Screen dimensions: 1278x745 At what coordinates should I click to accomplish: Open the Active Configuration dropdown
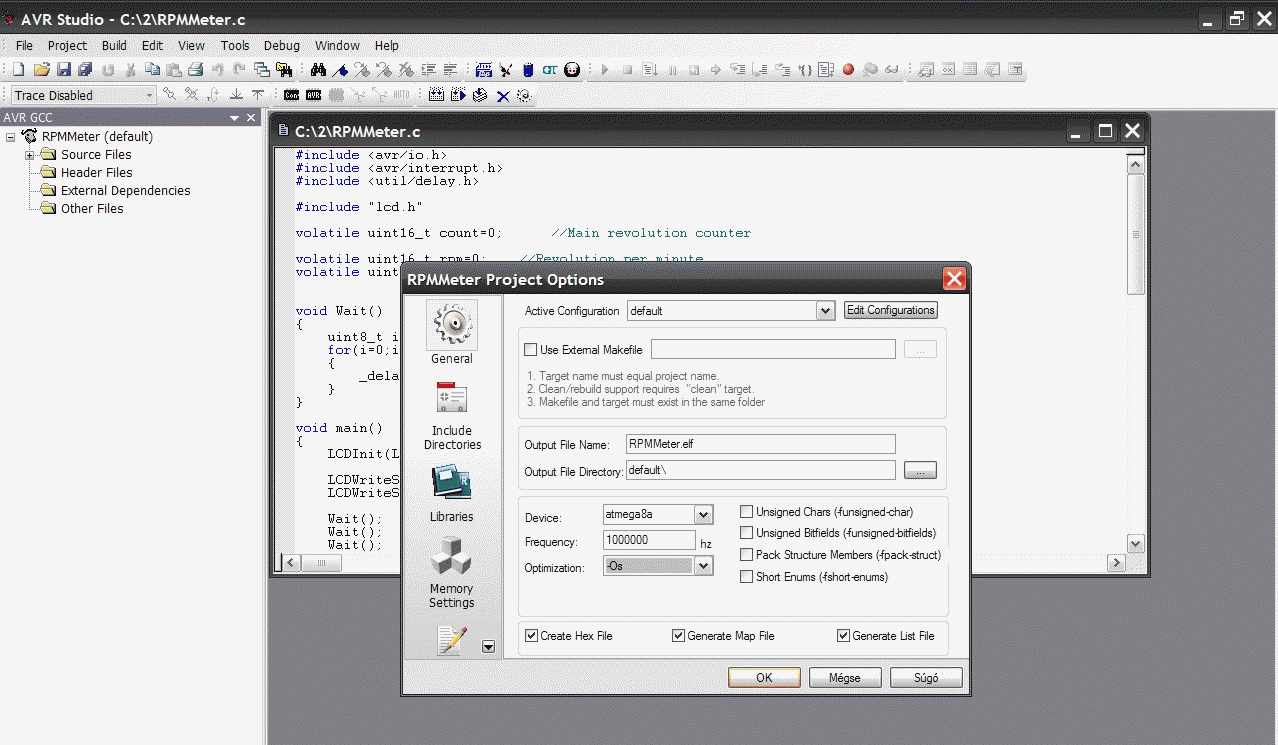[x=825, y=311]
